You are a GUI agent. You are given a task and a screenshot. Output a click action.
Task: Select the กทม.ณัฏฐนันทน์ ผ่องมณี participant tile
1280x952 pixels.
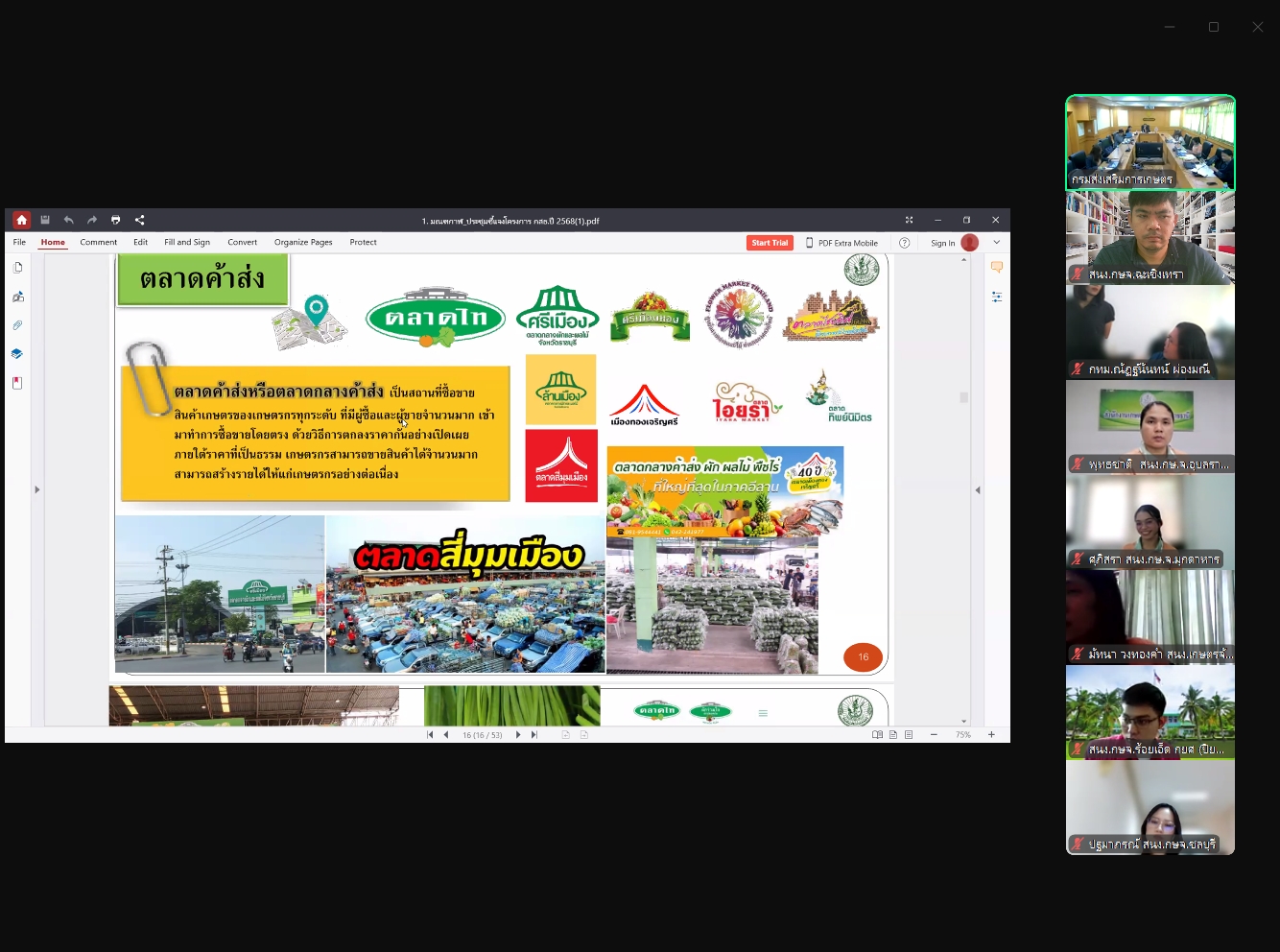tap(1150, 332)
